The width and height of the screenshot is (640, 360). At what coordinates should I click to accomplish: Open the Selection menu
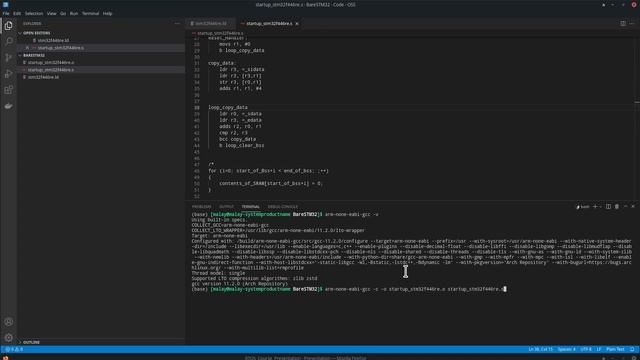(34, 13)
